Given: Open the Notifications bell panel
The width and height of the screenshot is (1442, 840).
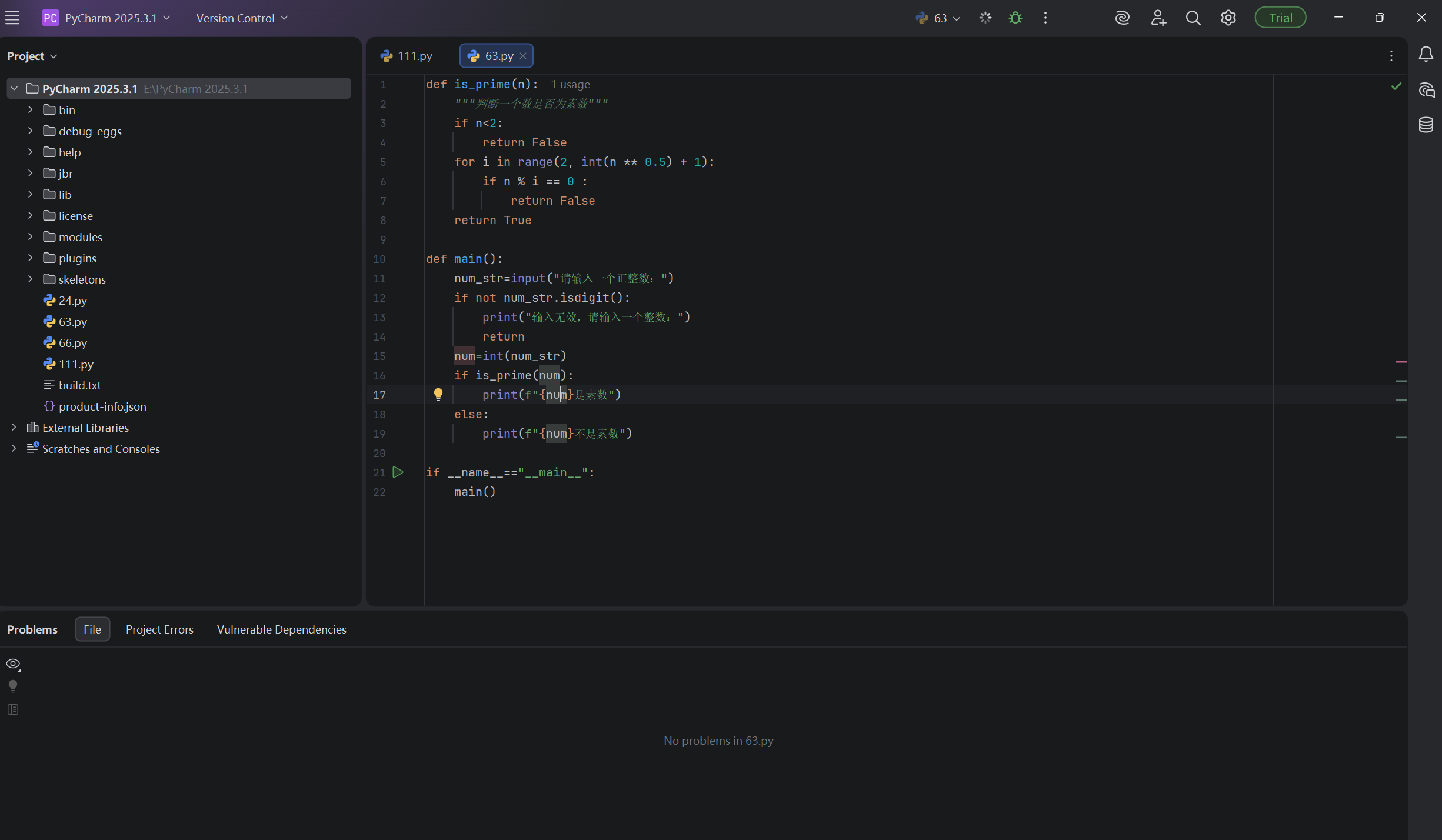Looking at the screenshot, I should pyautogui.click(x=1426, y=55).
